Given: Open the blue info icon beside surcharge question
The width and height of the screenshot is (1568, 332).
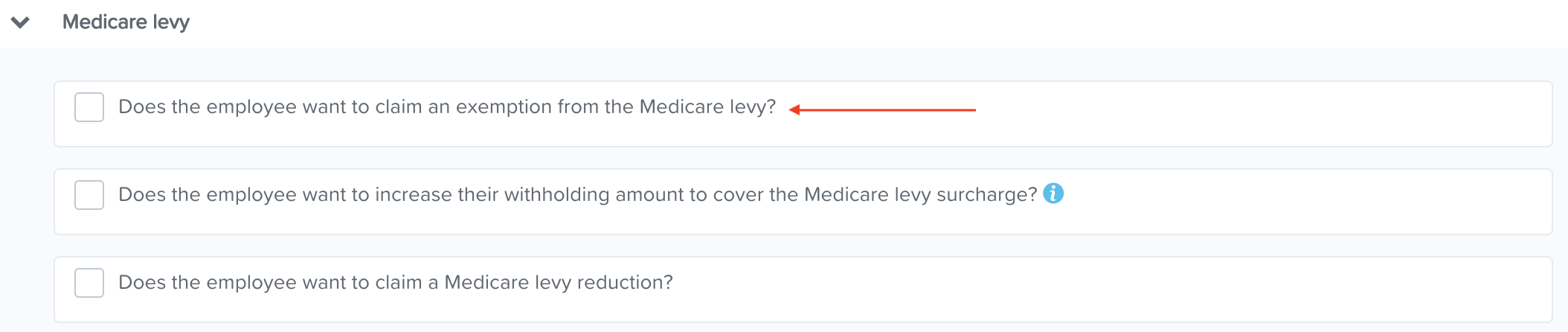Looking at the screenshot, I should click(x=1053, y=194).
